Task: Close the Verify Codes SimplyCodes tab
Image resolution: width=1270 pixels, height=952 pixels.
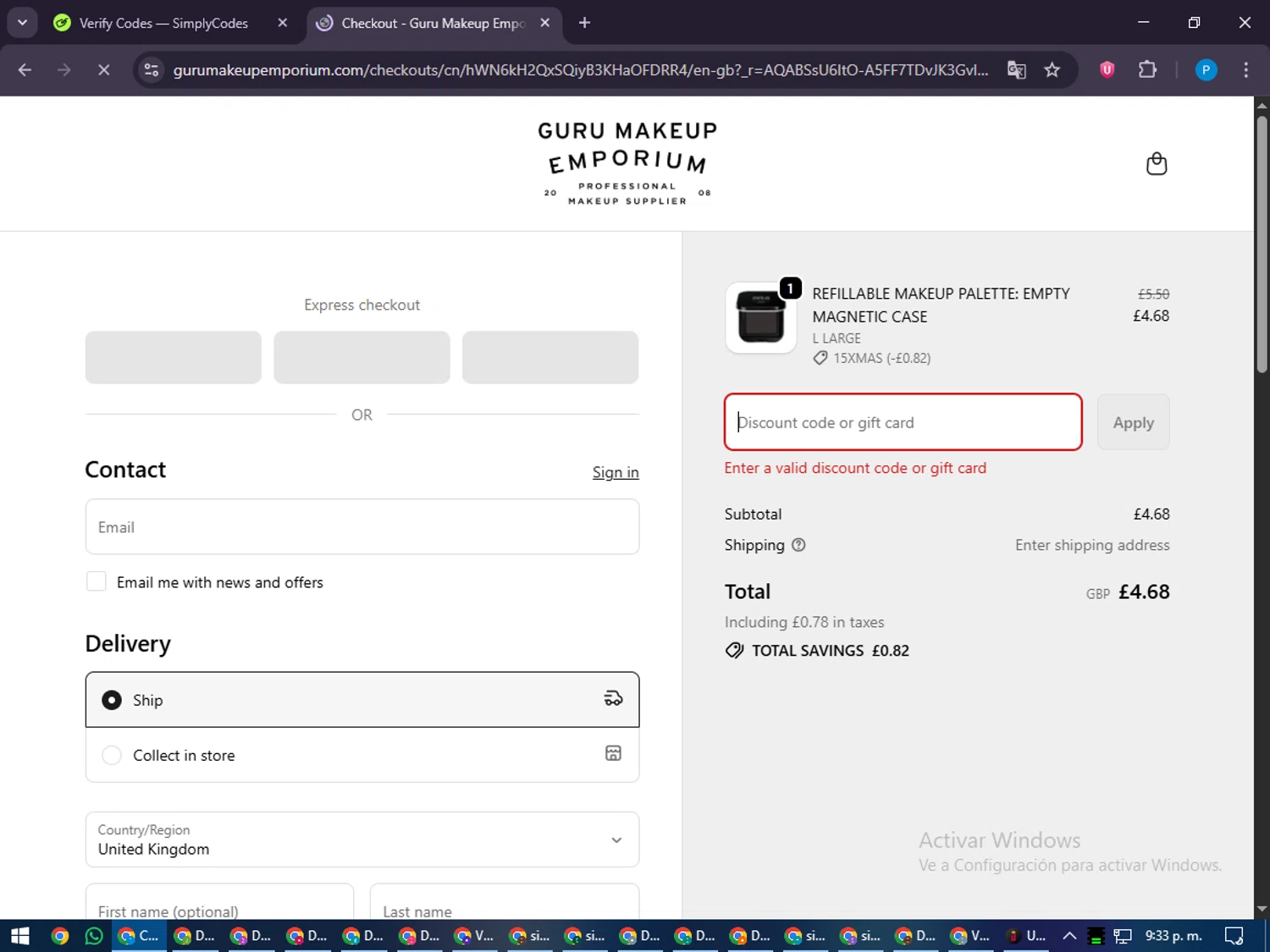Action: point(283,23)
